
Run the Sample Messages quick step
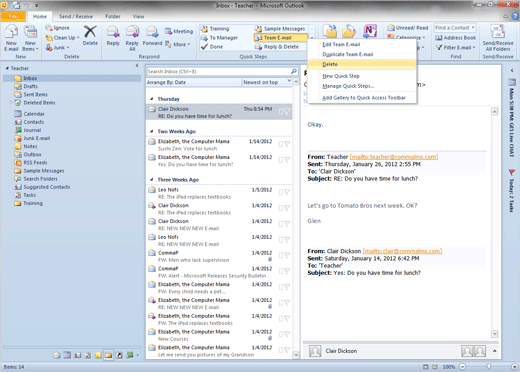[280, 29]
